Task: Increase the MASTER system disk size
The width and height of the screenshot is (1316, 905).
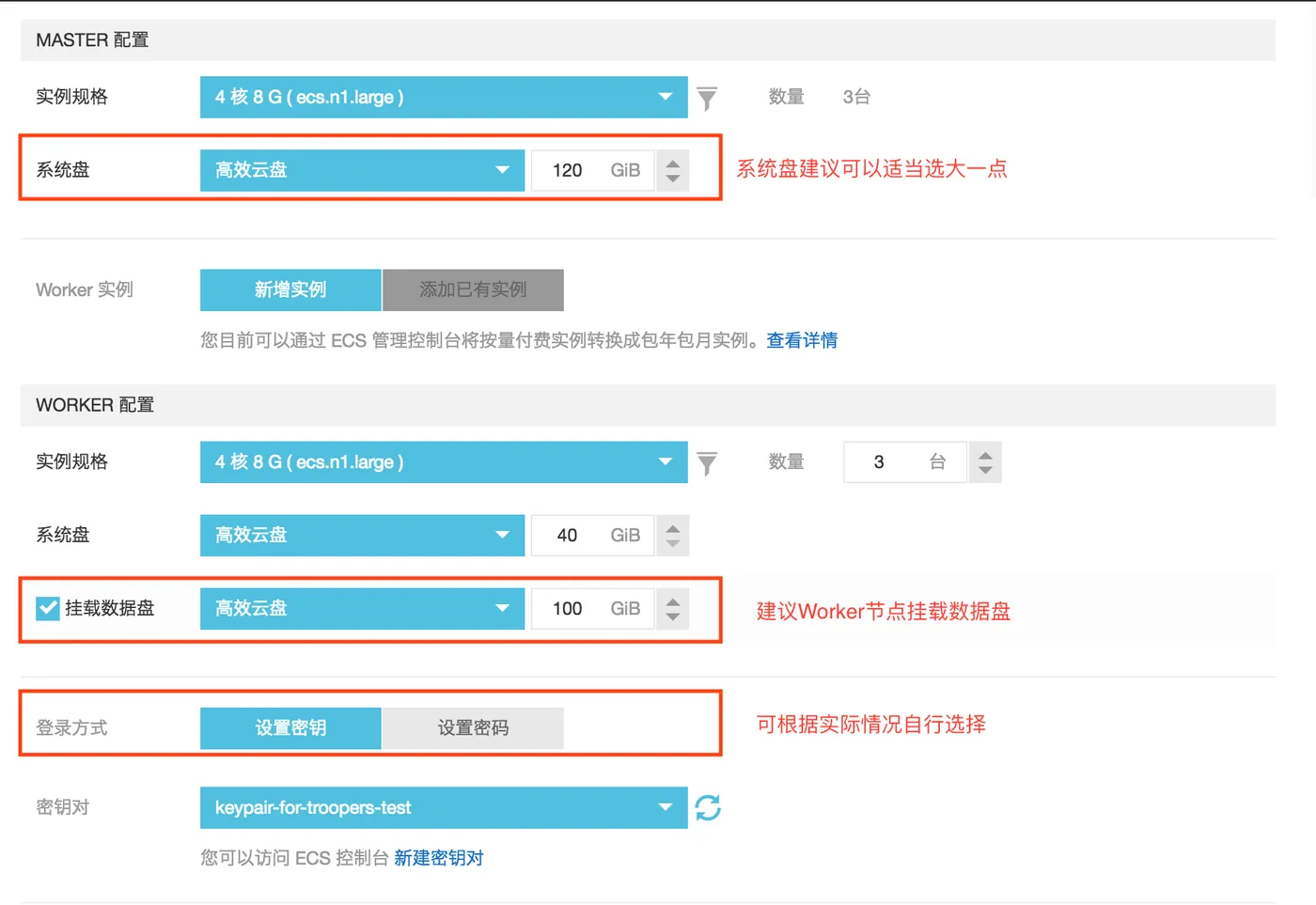Action: coord(673,164)
